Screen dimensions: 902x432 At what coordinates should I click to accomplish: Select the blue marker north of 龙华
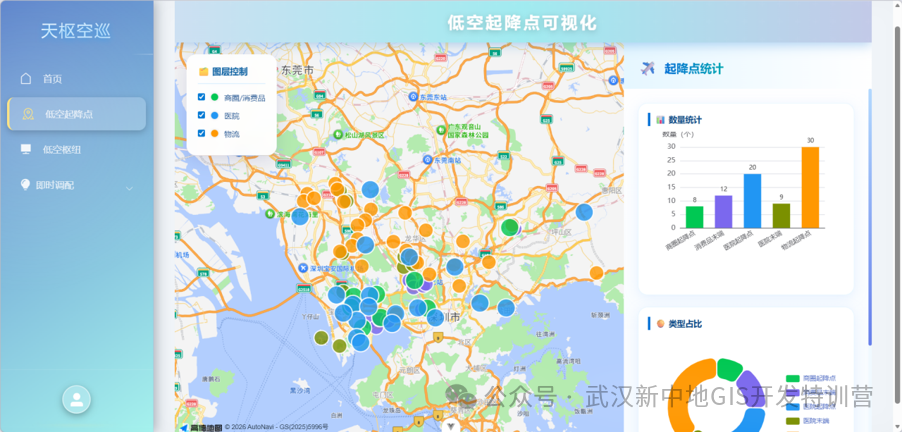(370, 189)
